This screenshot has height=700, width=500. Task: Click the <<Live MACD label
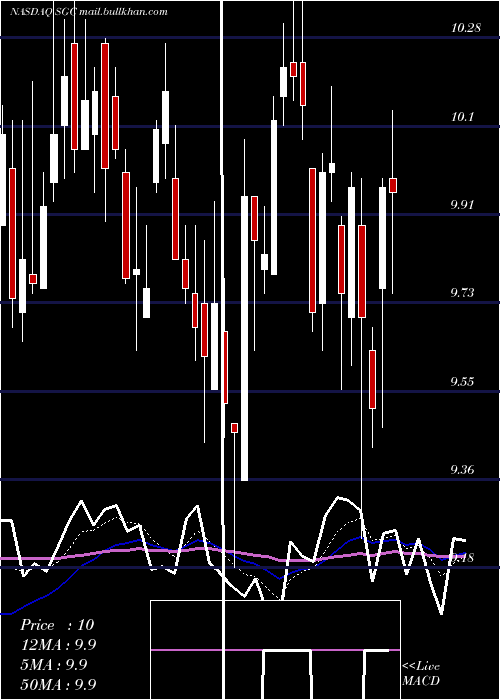click(x=421, y=673)
